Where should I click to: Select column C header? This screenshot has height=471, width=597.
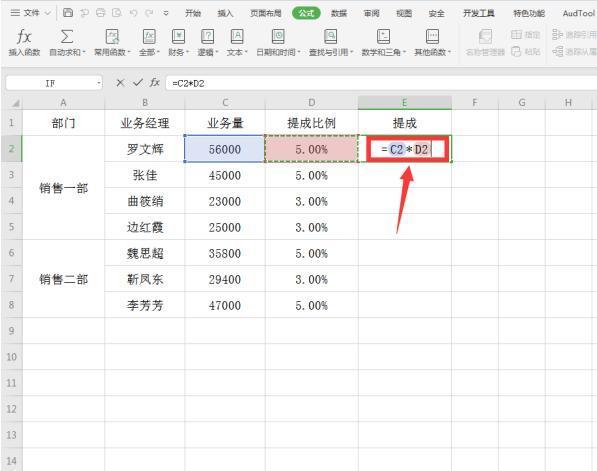pyautogui.click(x=225, y=103)
